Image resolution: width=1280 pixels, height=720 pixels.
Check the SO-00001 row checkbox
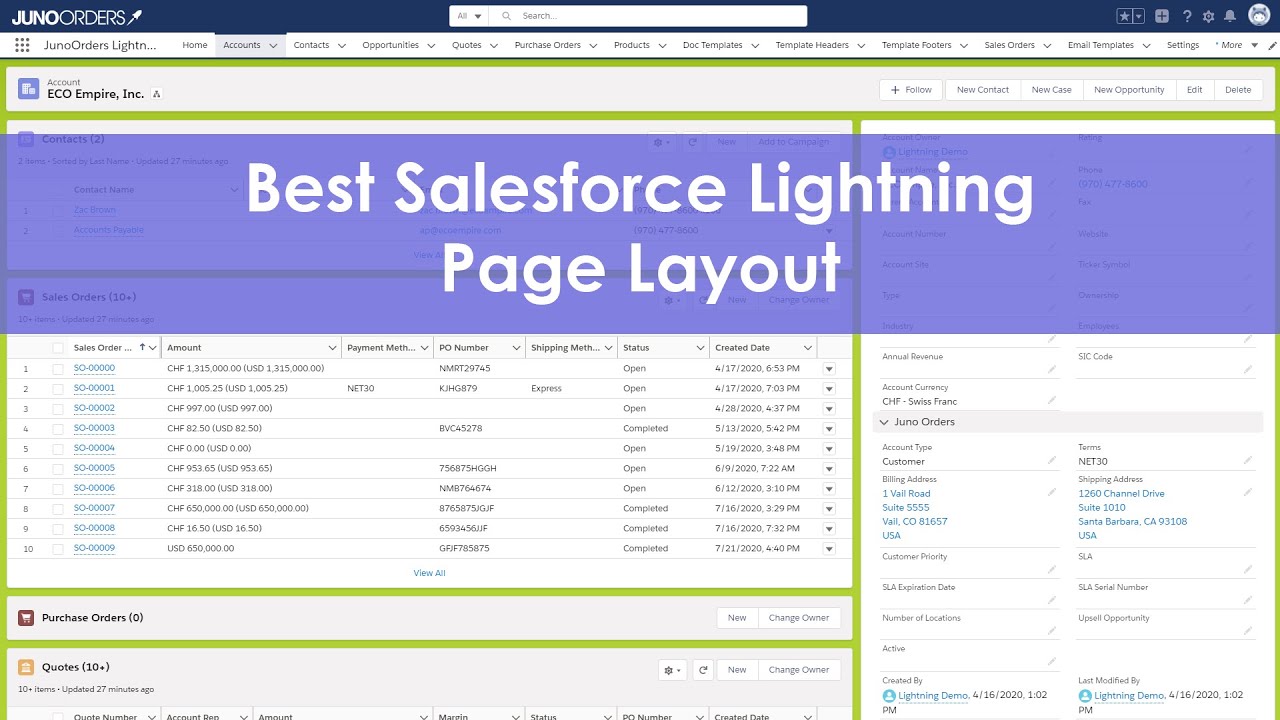tap(58, 389)
